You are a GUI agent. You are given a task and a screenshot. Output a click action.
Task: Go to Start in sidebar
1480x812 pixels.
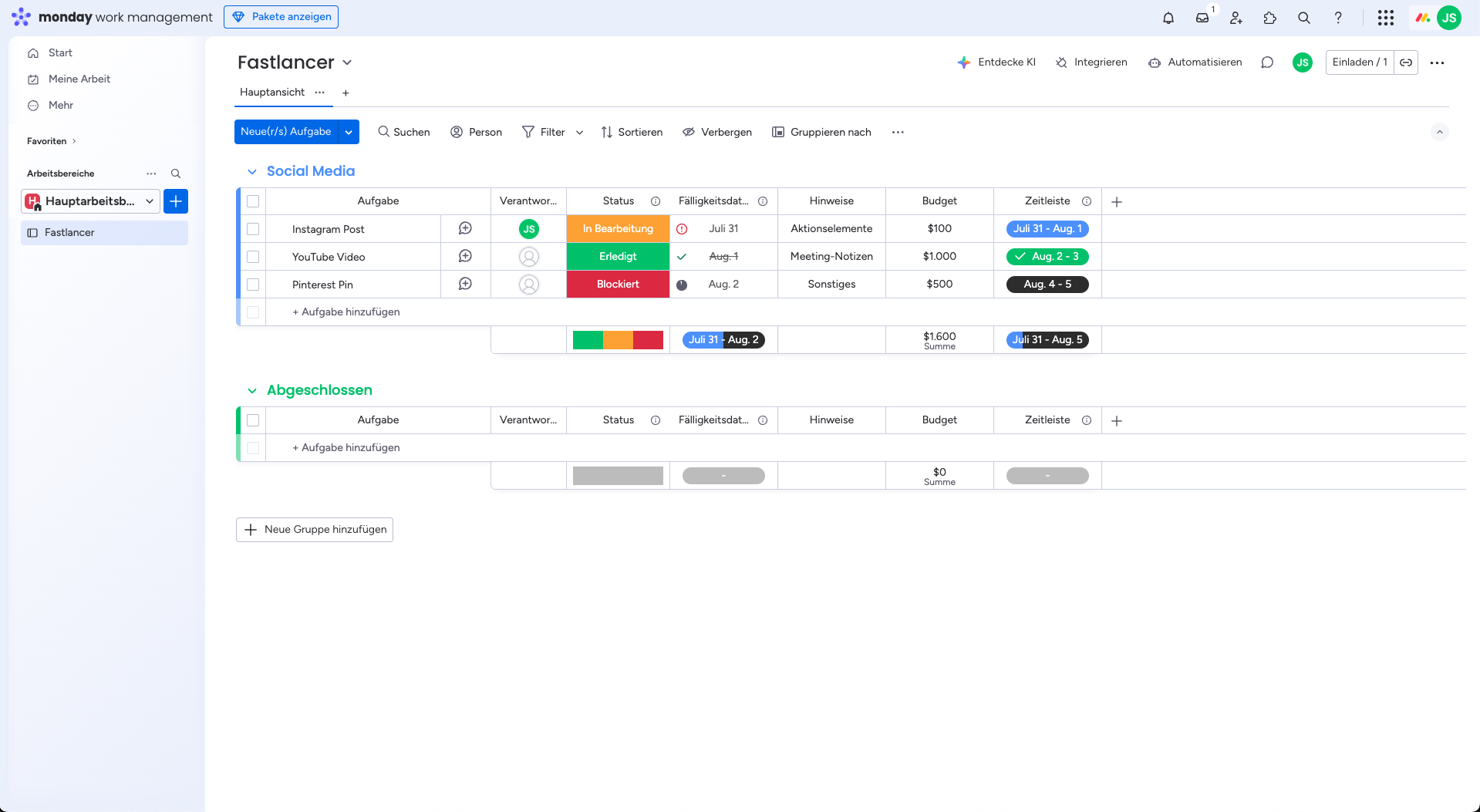59,52
